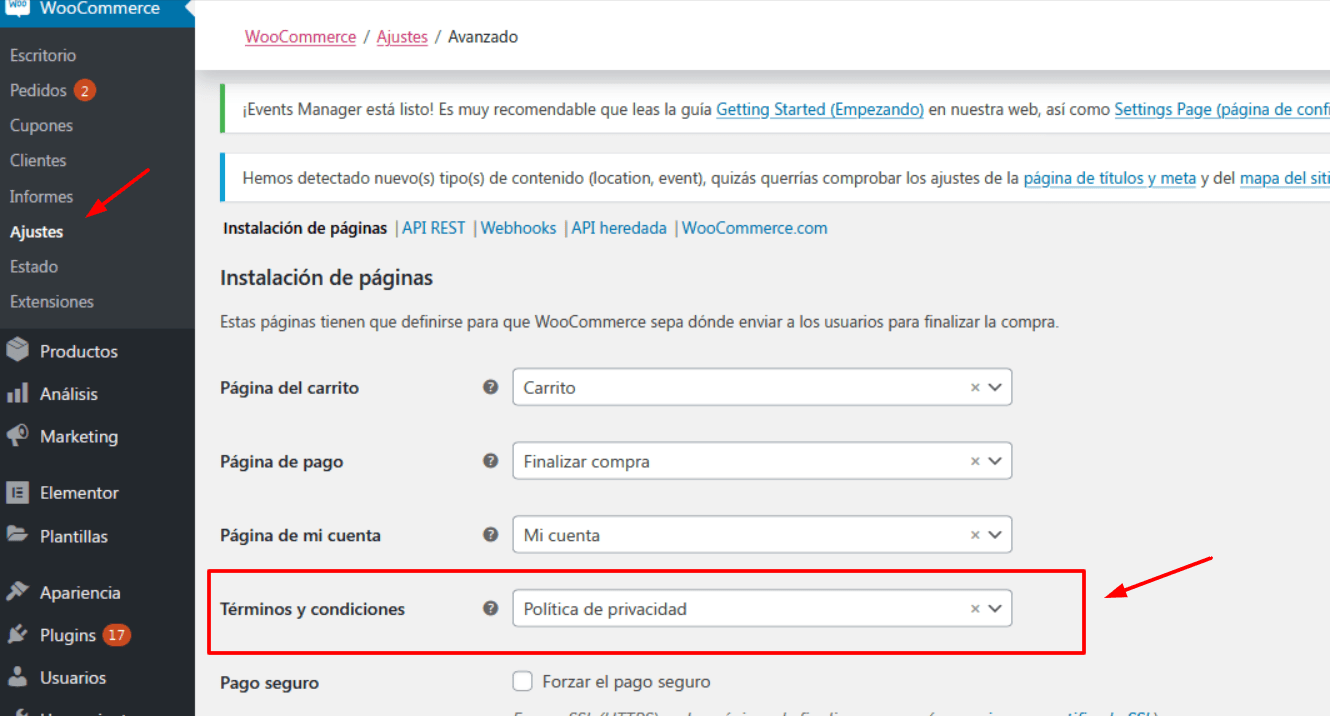Viewport: 1330px width, 716px height.
Task: Open Análisis menu item label
Action: click(69, 394)
